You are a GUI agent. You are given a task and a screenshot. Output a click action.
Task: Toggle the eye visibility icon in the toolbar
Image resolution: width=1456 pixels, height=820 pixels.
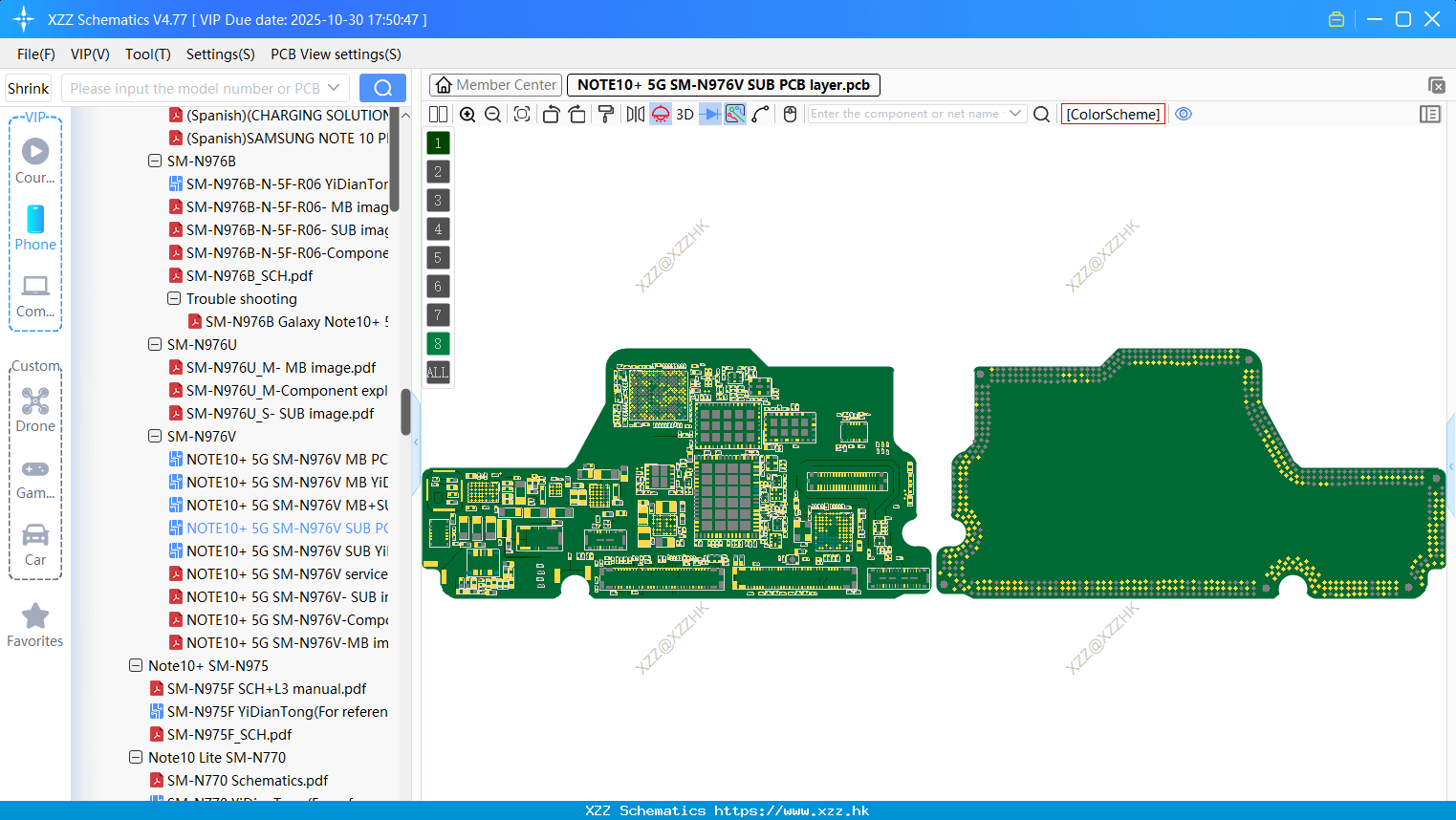coord(1184,114)
